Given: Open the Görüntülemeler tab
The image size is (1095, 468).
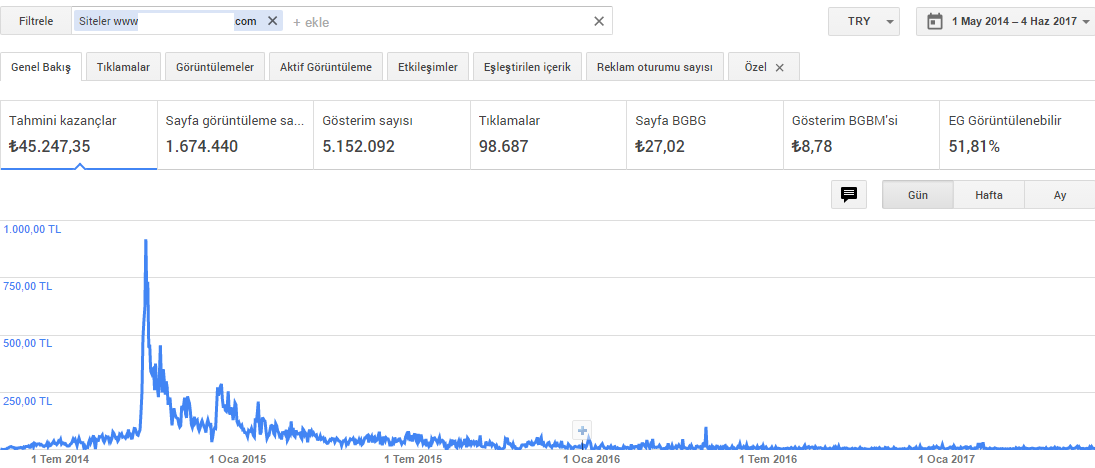Looking at the screenshot, I should [x=214, y=67].
